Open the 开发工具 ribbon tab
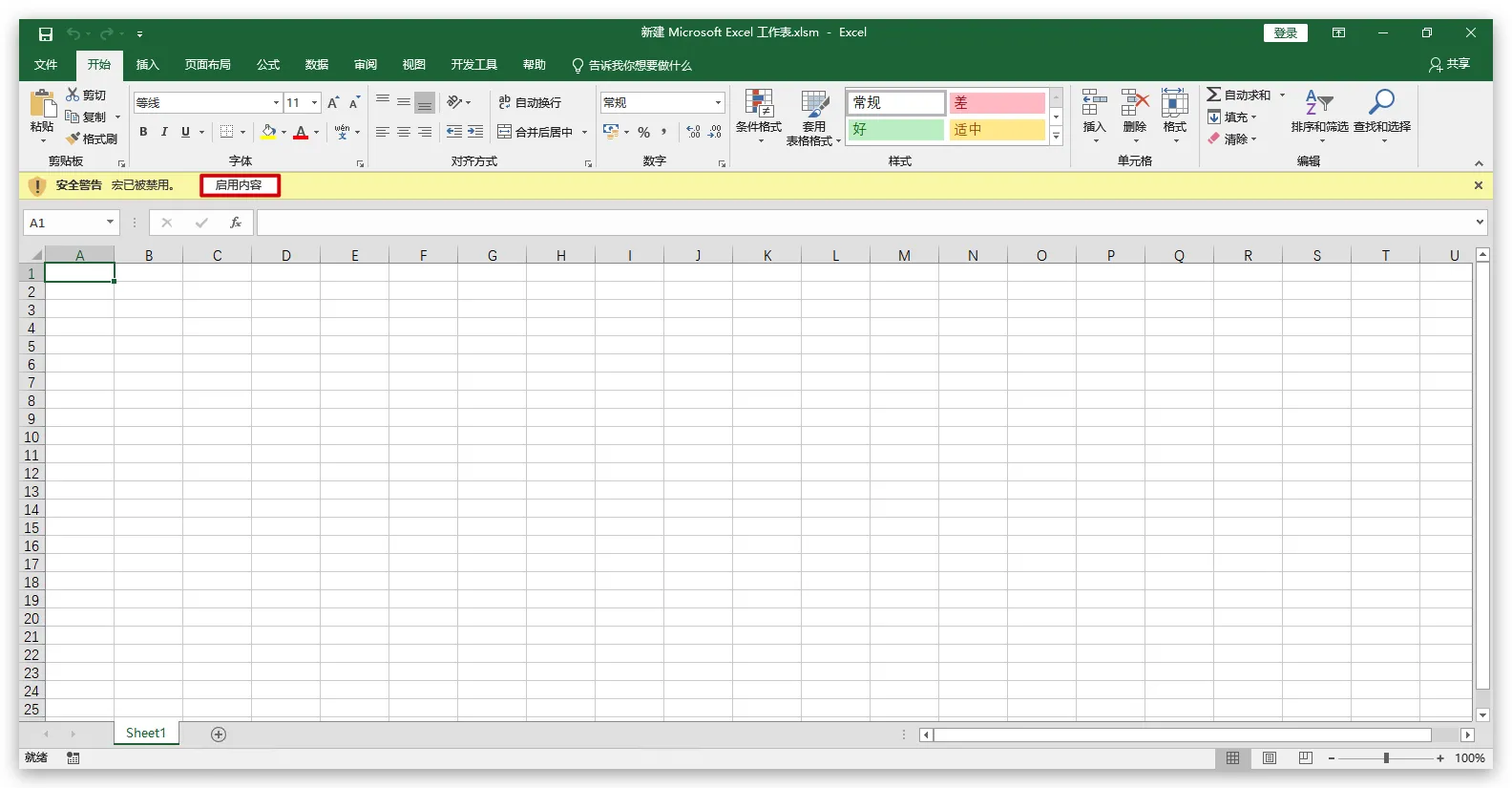Viewport: 1512px width, 788px height. pos(474,65)
